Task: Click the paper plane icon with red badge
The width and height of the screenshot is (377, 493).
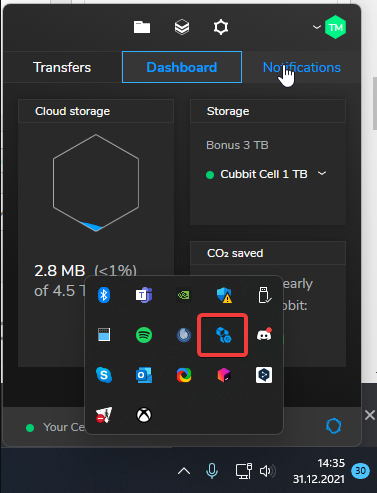Action: [104, 415]
